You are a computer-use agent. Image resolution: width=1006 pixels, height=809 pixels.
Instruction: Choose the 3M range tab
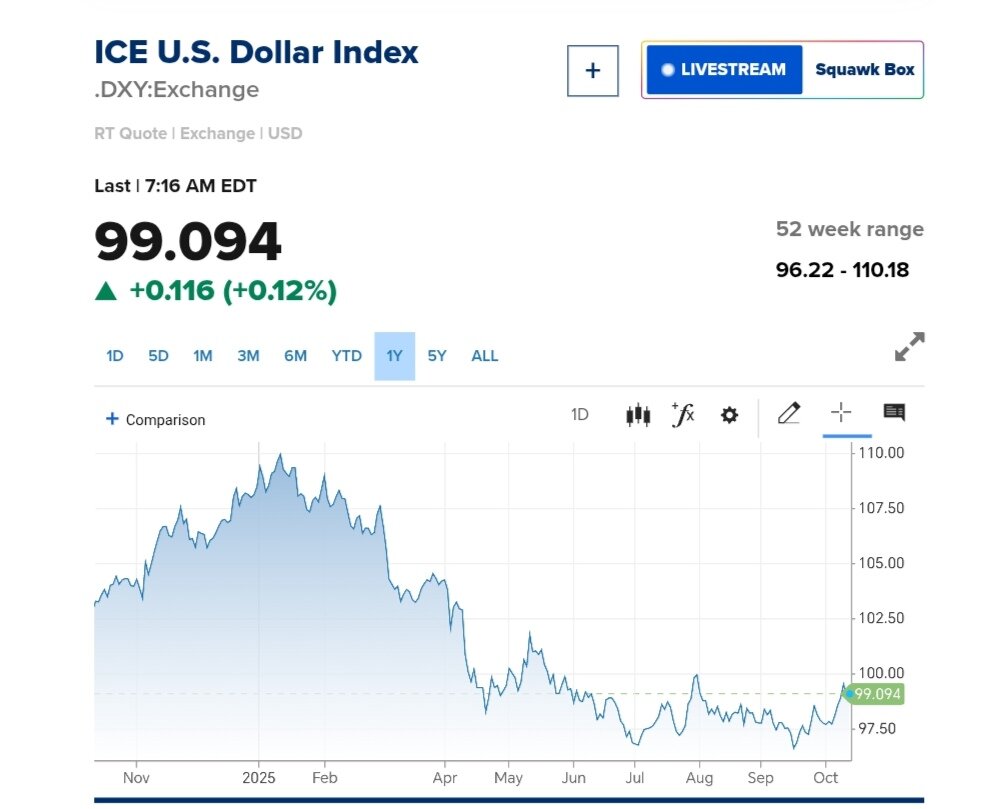(248, 356)
